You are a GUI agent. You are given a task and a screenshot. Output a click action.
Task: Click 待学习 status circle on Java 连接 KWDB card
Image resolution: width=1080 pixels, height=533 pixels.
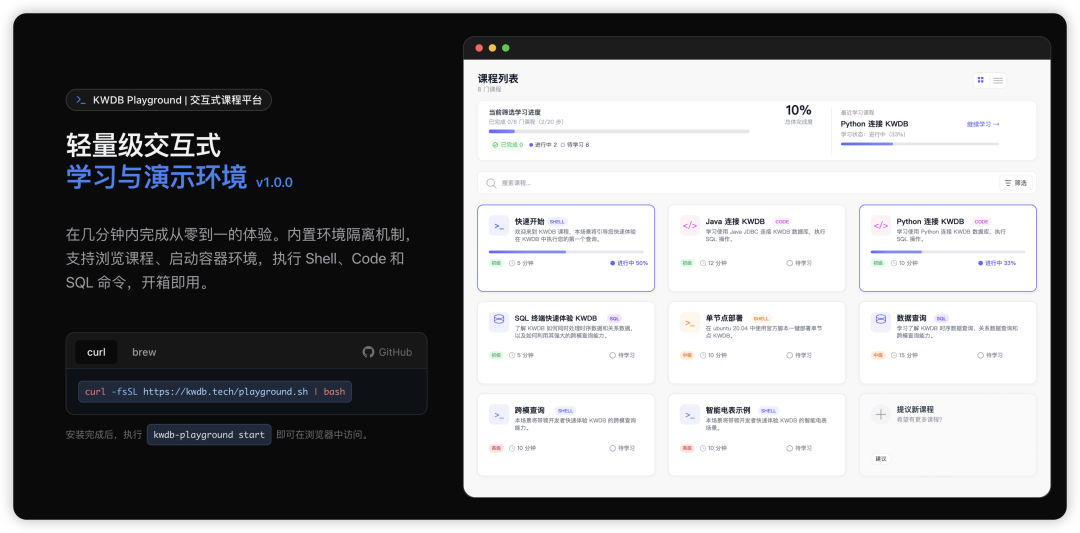tap(789, 263)
